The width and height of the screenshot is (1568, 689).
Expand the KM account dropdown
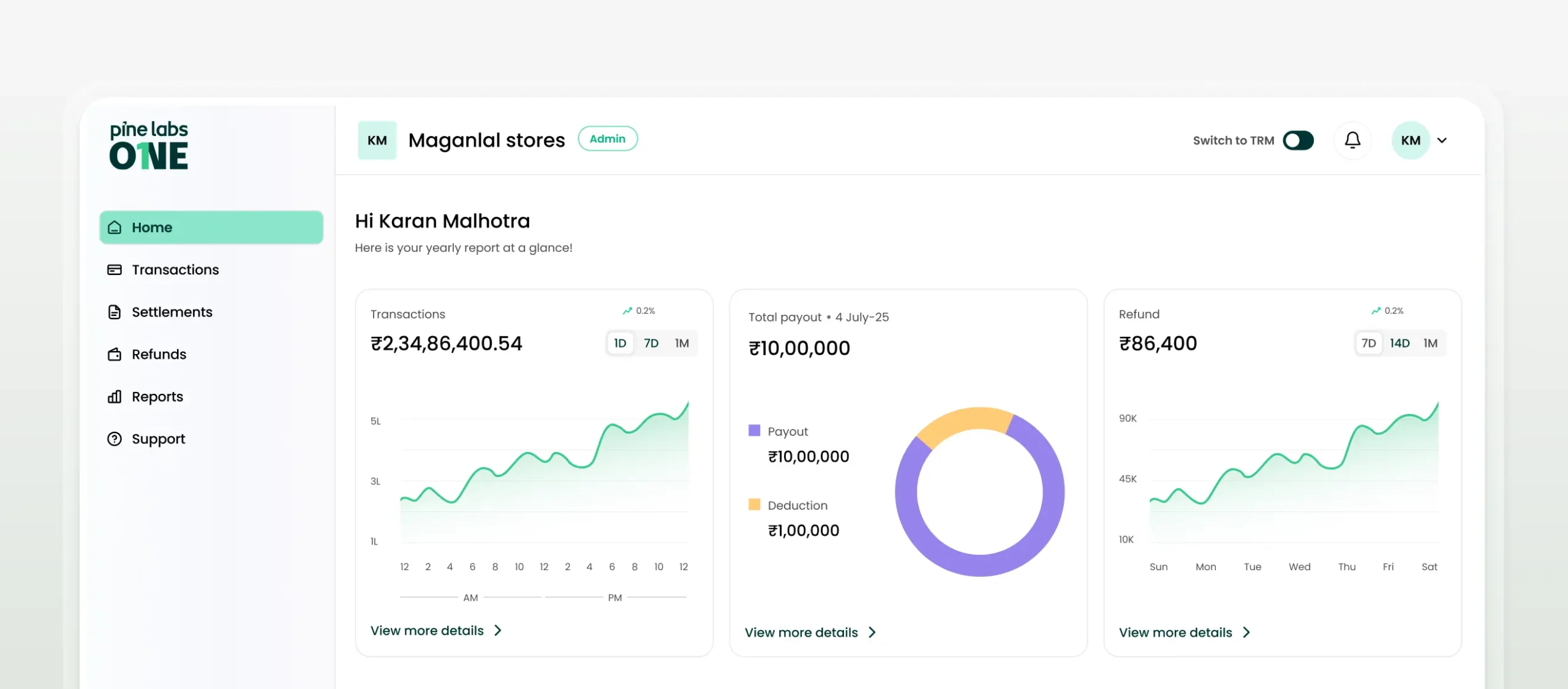click(x=1422, y=140)
